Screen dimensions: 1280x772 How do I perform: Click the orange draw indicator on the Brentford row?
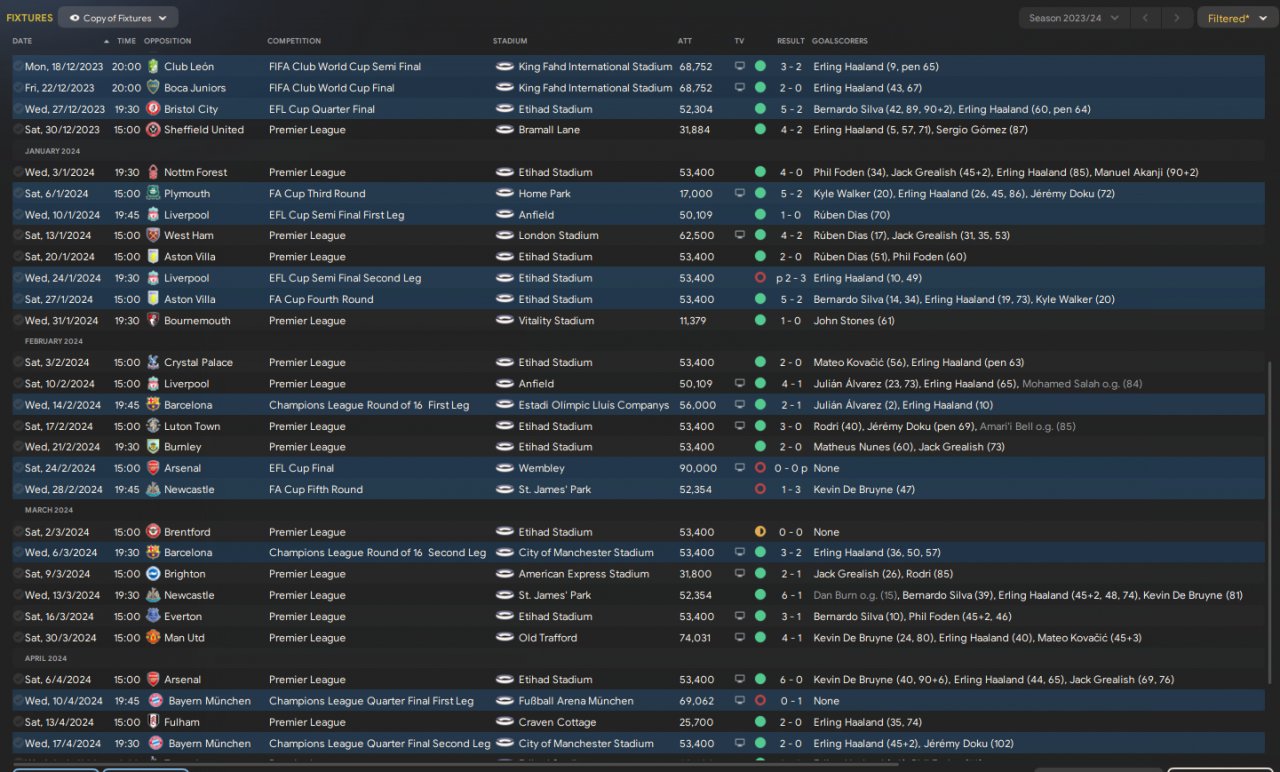[760, 532]
